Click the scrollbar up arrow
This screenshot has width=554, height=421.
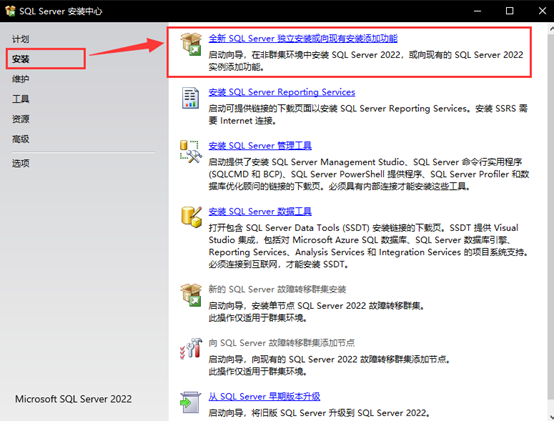pos(551,28)
